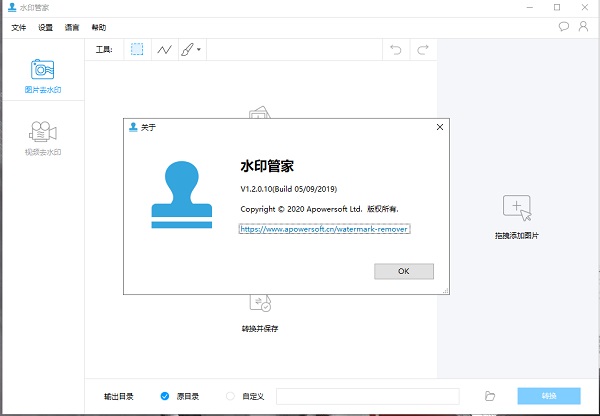Open the browse folder icon
Image resolution: width=600 pixels, height=416 pixels.
coord(490,396)
